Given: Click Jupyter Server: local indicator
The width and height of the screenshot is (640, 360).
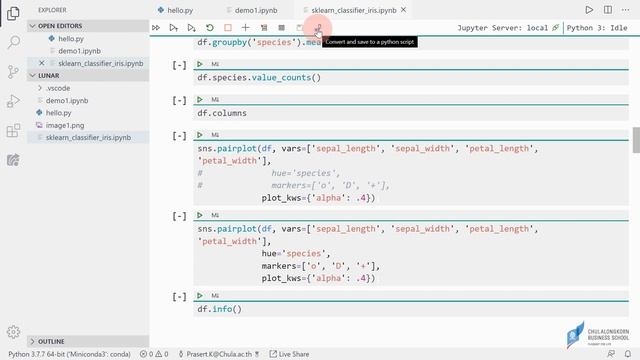Looking at the screenshot, I should click(508, 28).
